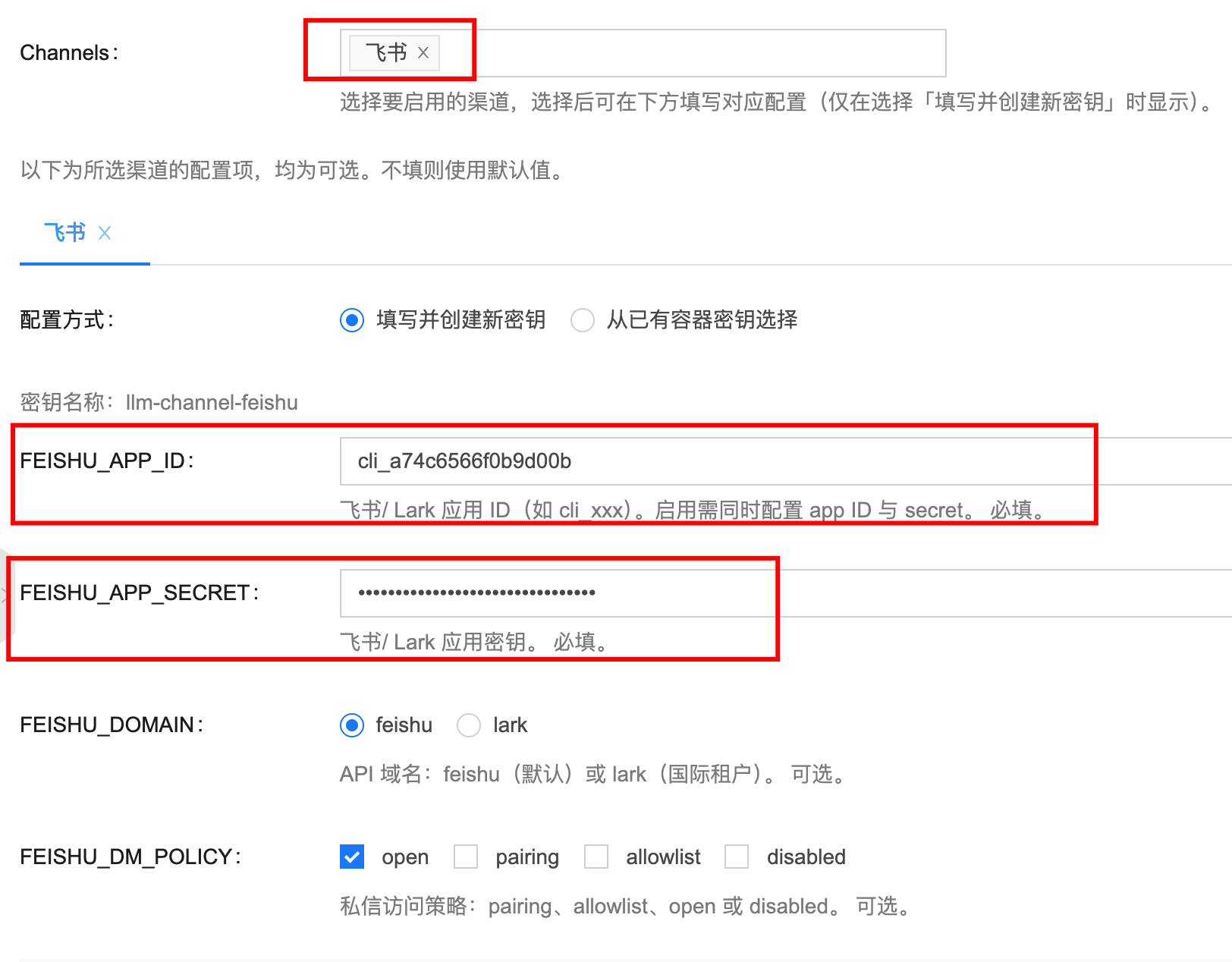Remove the 飞书 tag from the Channels field
This screenshot has height=962, width=1232.
[423, 53]
